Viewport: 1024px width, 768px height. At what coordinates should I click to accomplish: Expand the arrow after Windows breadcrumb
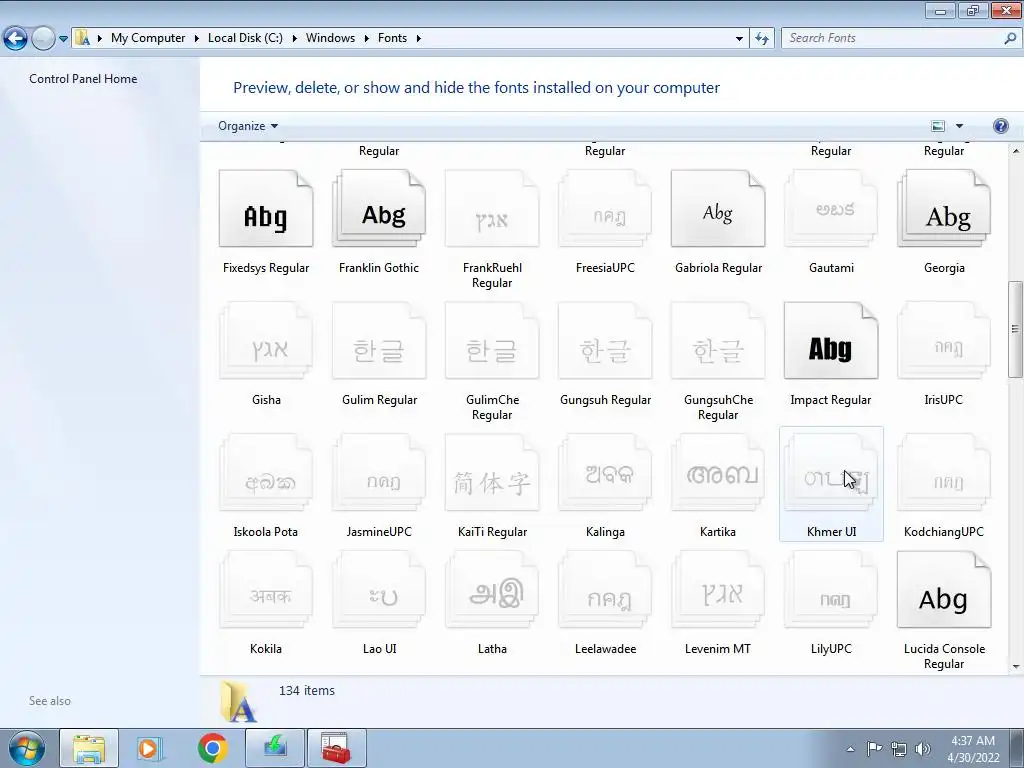coord(366,39)
